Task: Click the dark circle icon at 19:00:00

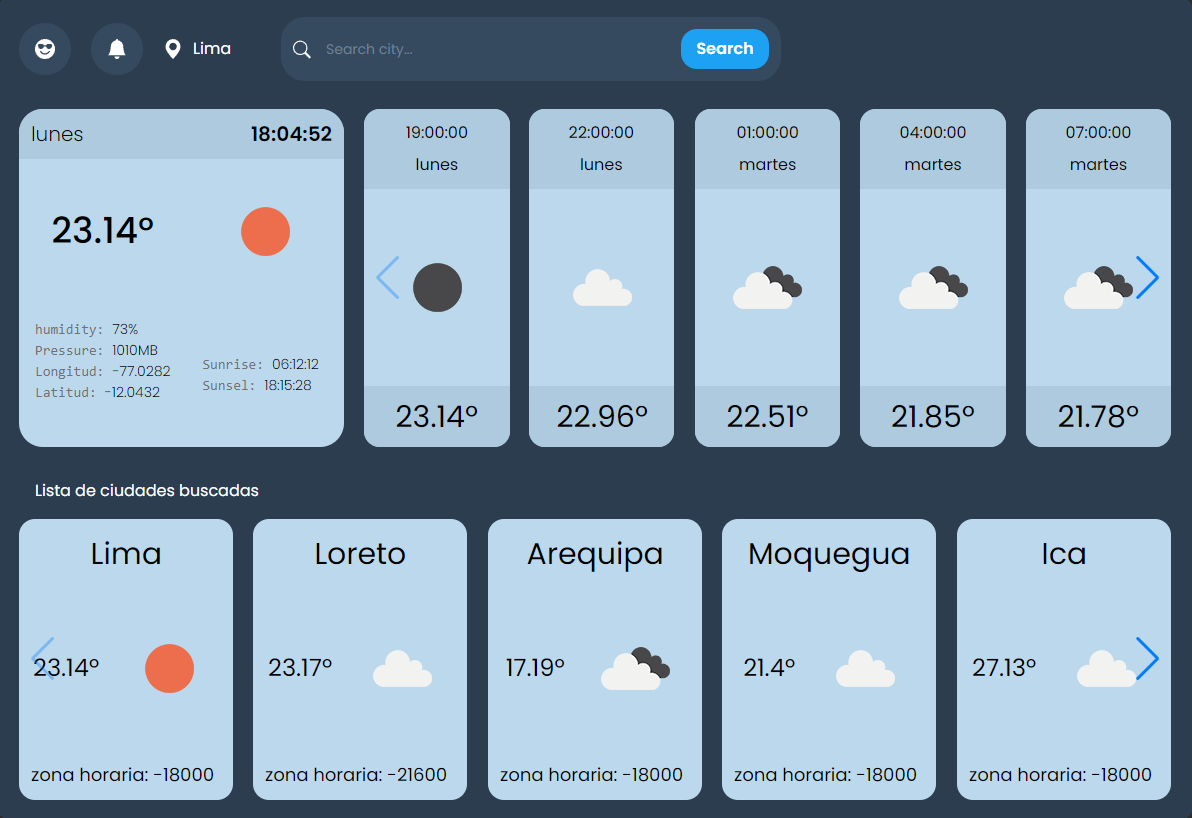Action: pos(437,287)
